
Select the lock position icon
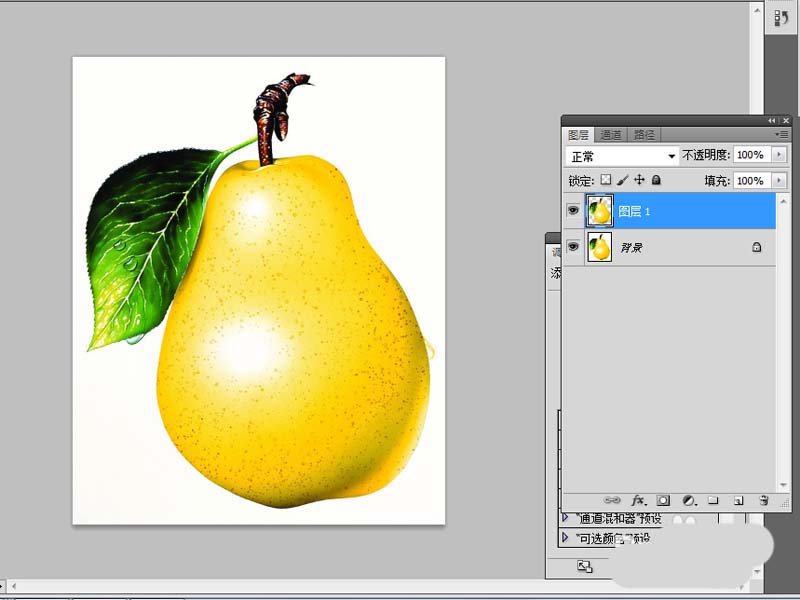pos(639,178)
